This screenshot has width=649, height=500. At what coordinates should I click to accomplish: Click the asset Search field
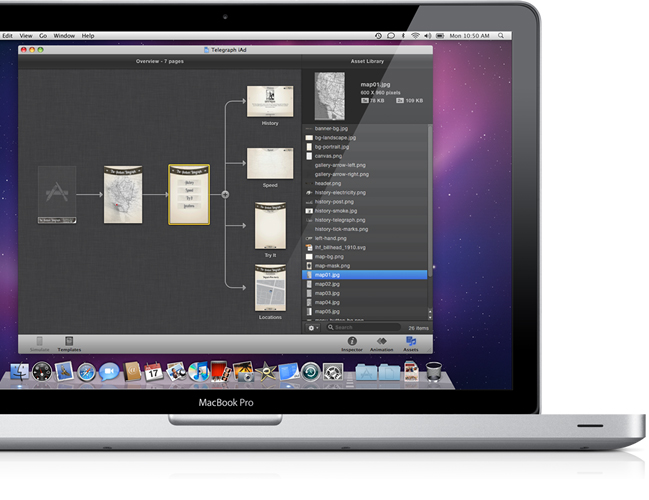364,327
